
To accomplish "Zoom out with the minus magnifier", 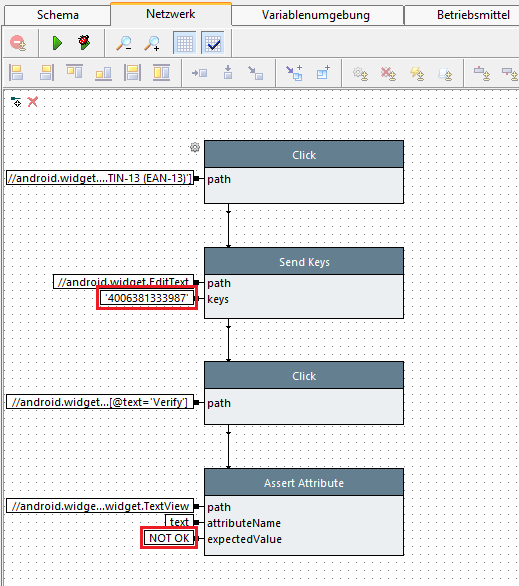I will pos(124,43).
